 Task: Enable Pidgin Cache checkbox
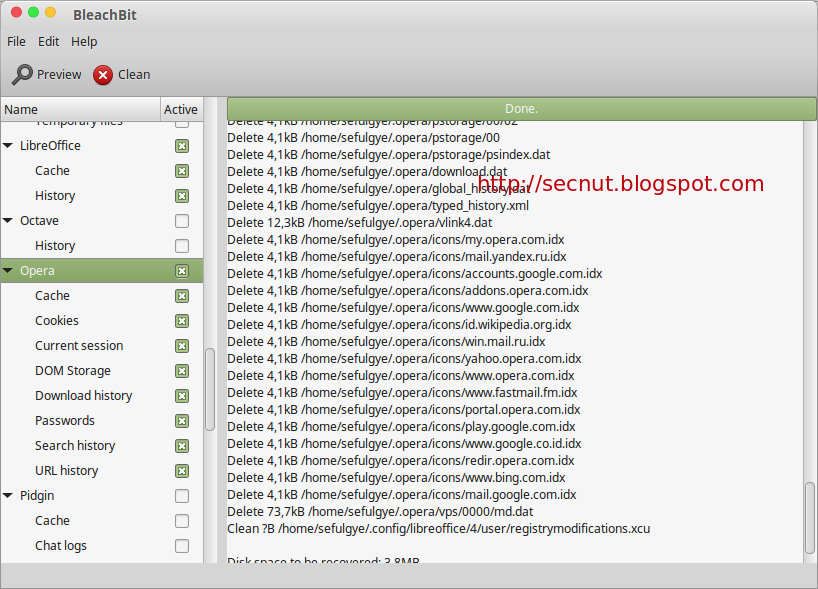[182, 521]
